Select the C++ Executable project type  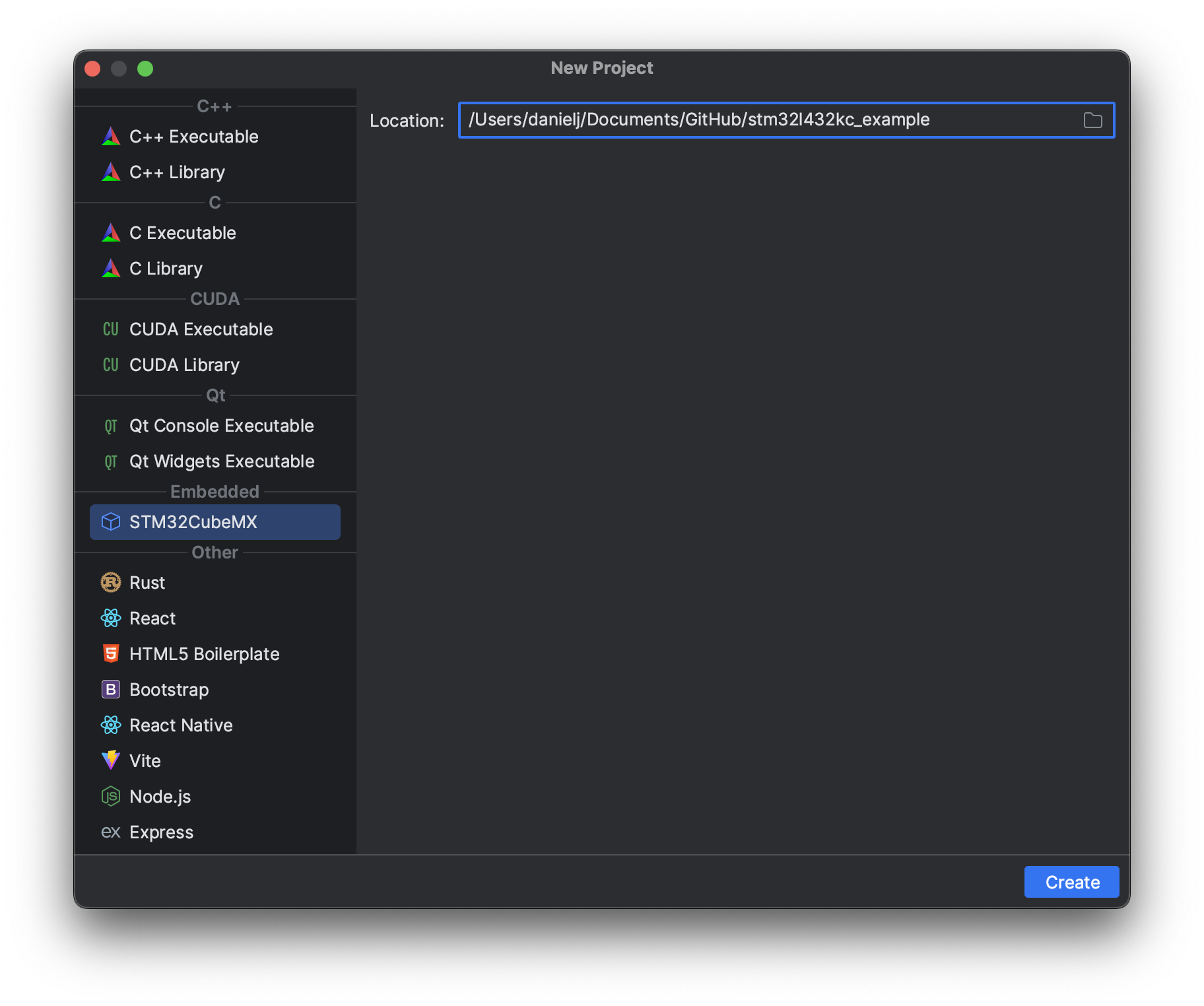point(193,136)
